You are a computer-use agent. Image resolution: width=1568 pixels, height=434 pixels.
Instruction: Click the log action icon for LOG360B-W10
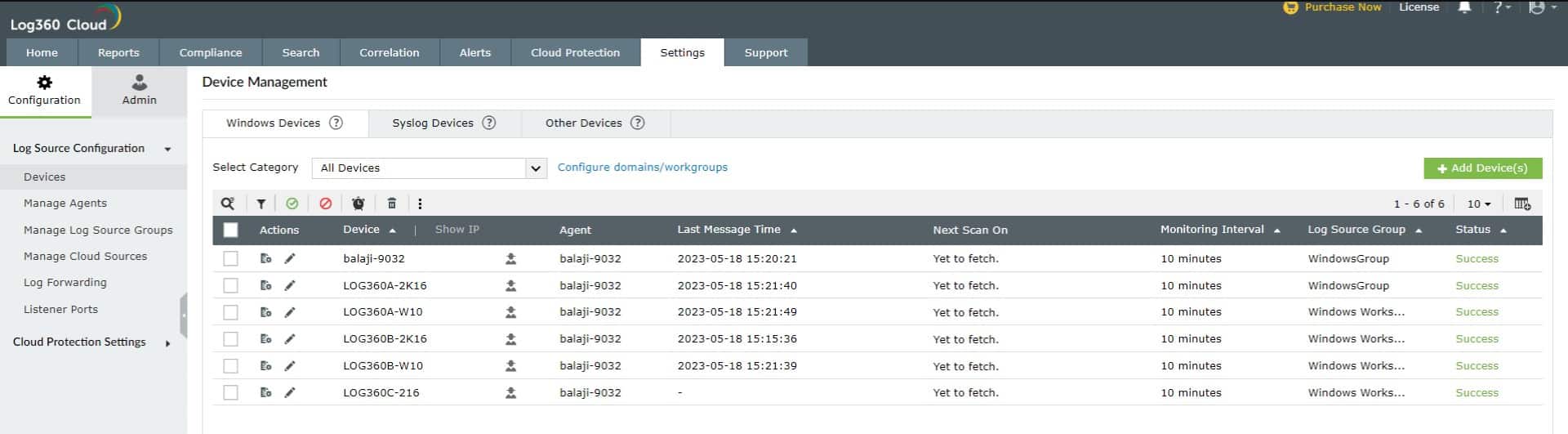(265, 365)
